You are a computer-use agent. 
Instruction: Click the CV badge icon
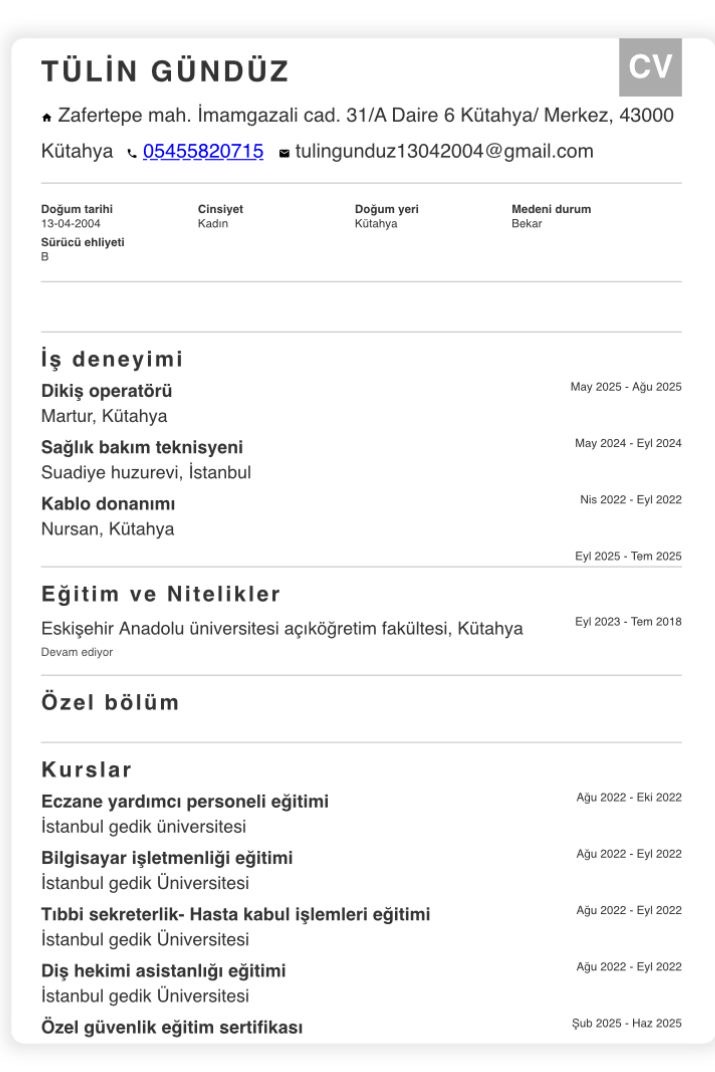[x=650, y=67]
